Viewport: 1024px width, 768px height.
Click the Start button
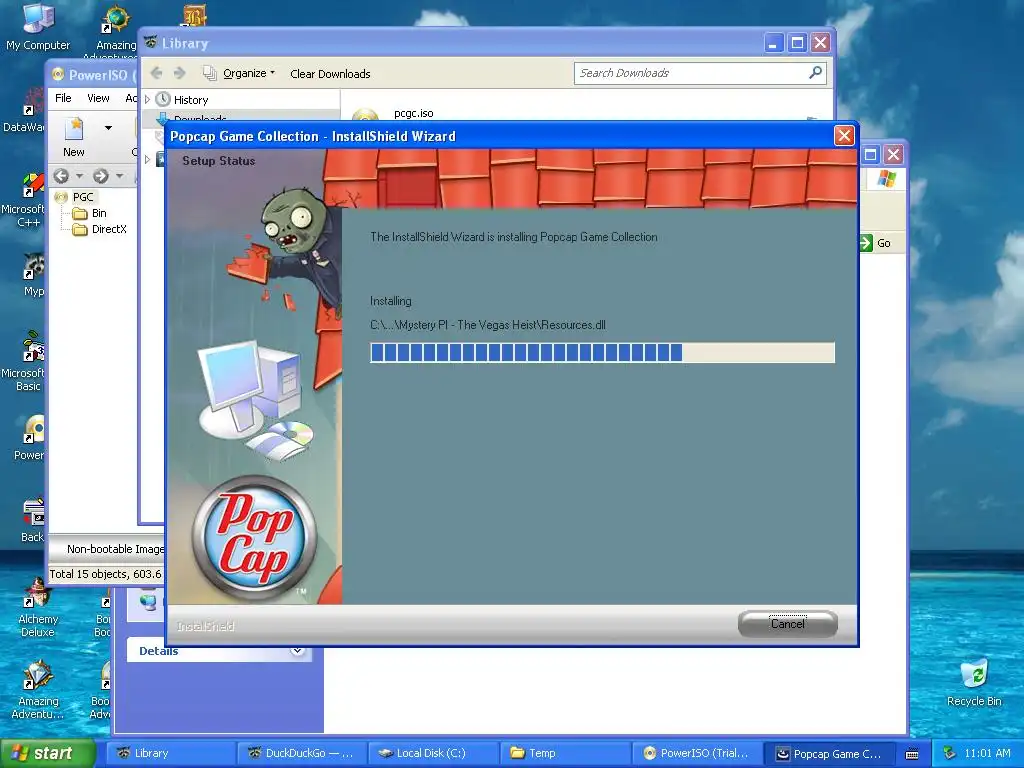47,753
